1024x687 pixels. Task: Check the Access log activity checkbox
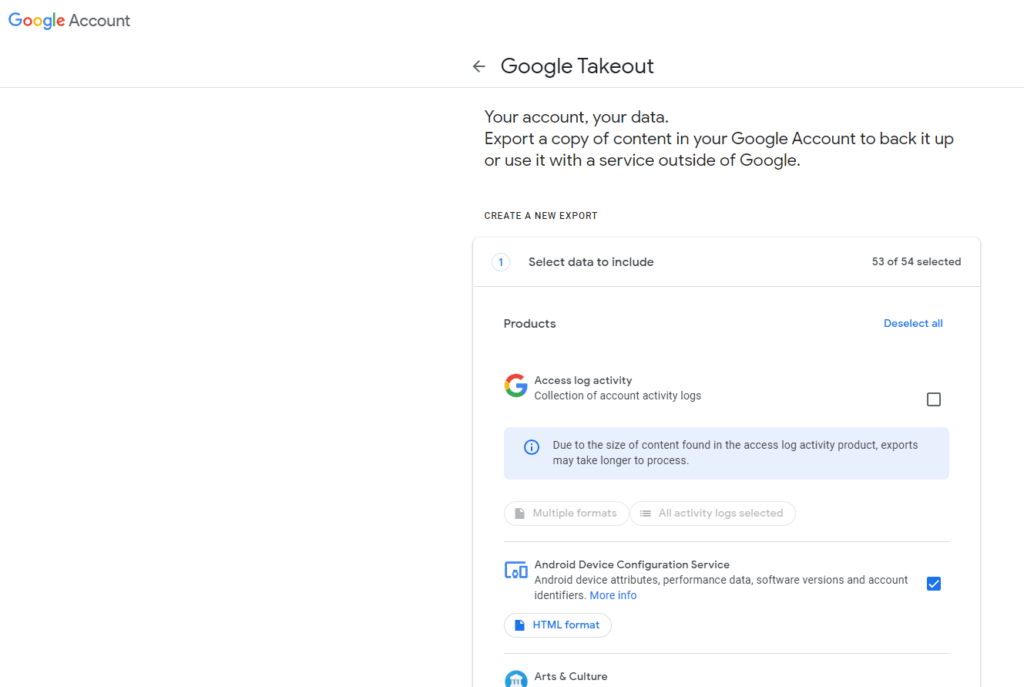933,398
